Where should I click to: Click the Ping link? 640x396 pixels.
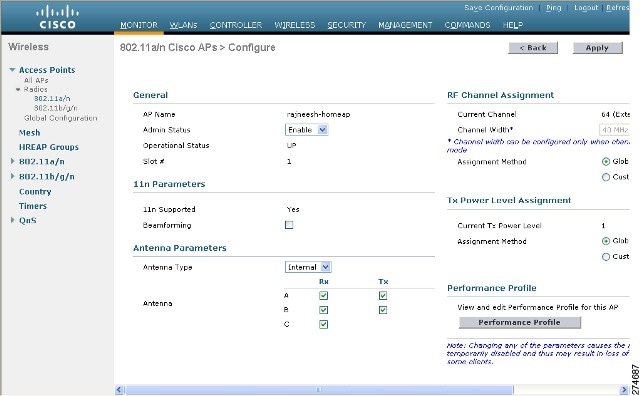[553, 8]
